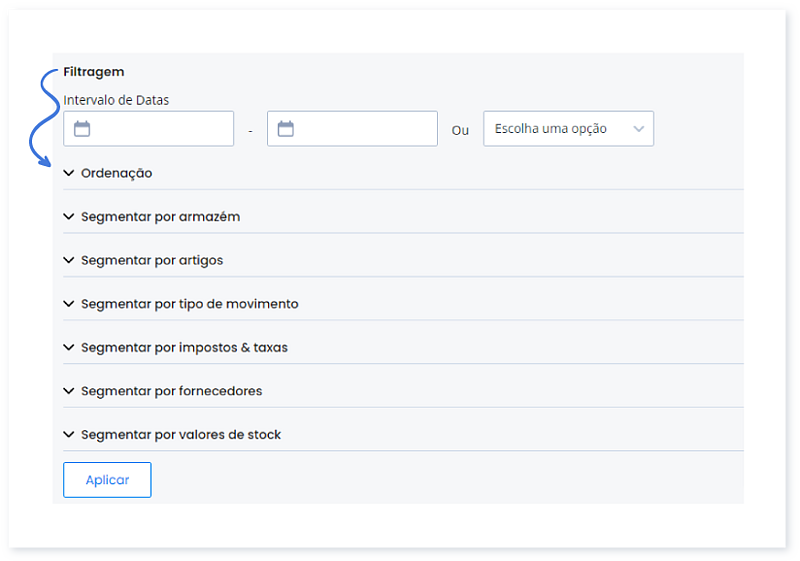Expand the Ordenação section chevron
This screenshot has height=561, width=800.
[68, 173]
